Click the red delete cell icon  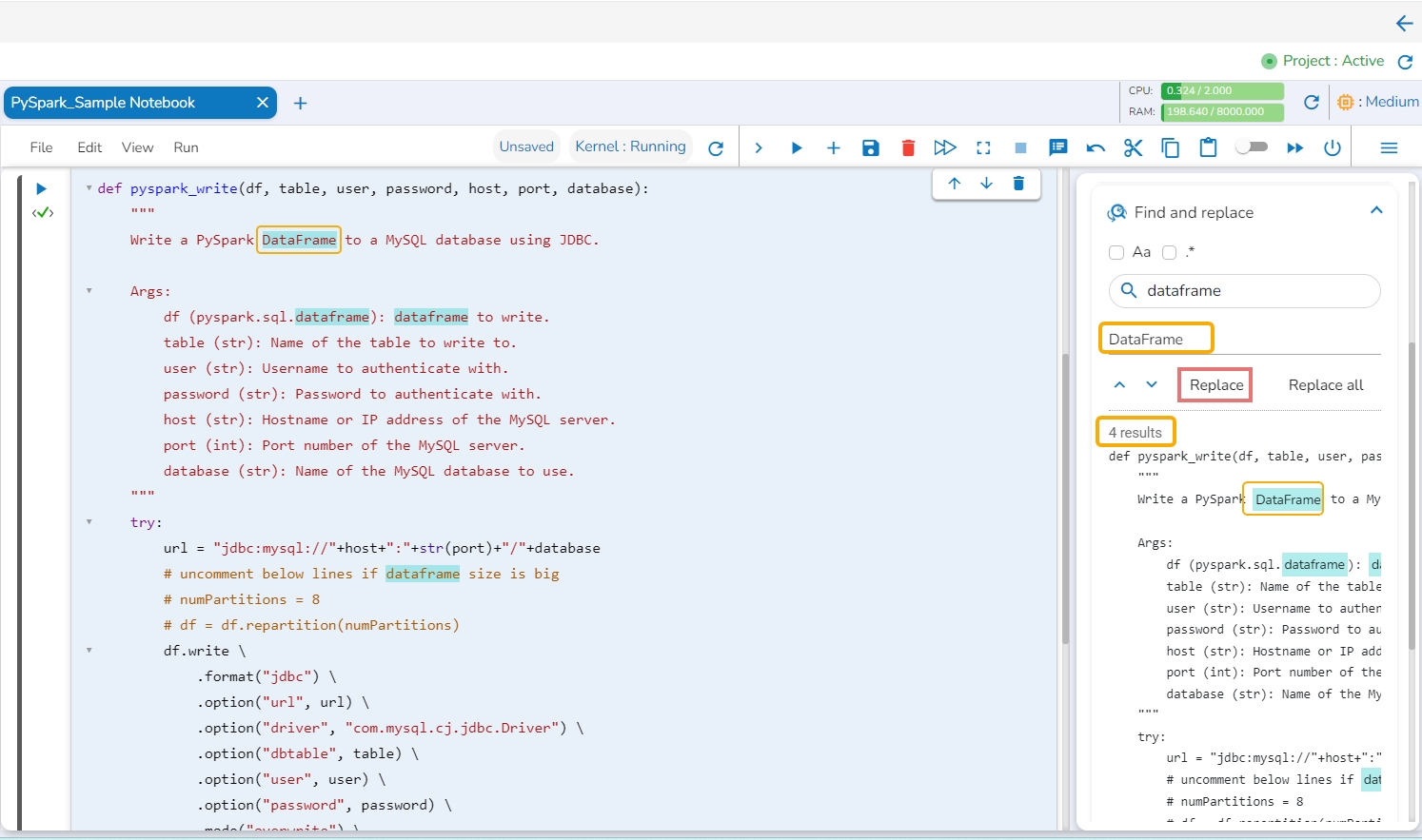point(908,147)
